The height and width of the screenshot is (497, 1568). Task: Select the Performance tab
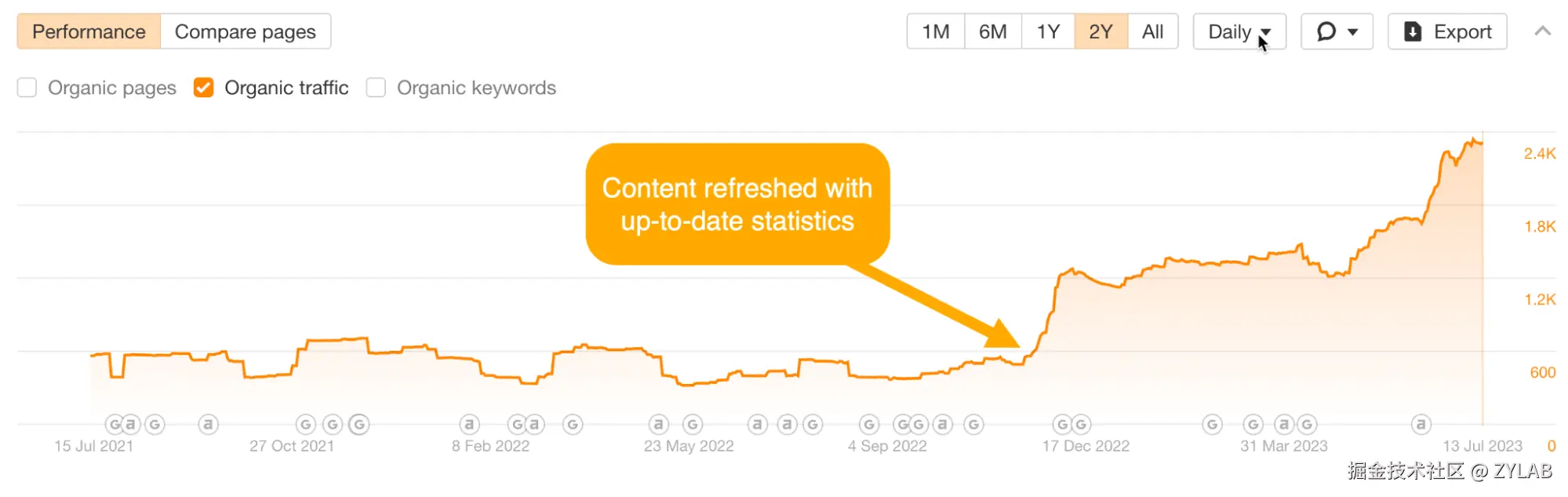[x=89, y=31]
